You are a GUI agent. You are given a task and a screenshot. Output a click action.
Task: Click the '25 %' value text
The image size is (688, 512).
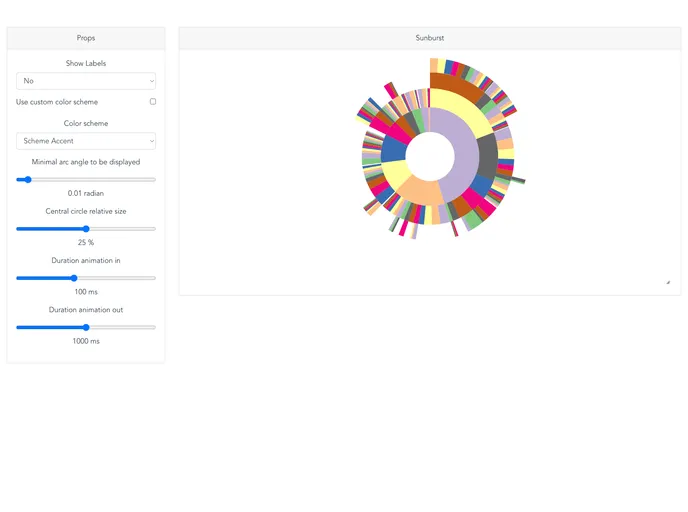86,242
